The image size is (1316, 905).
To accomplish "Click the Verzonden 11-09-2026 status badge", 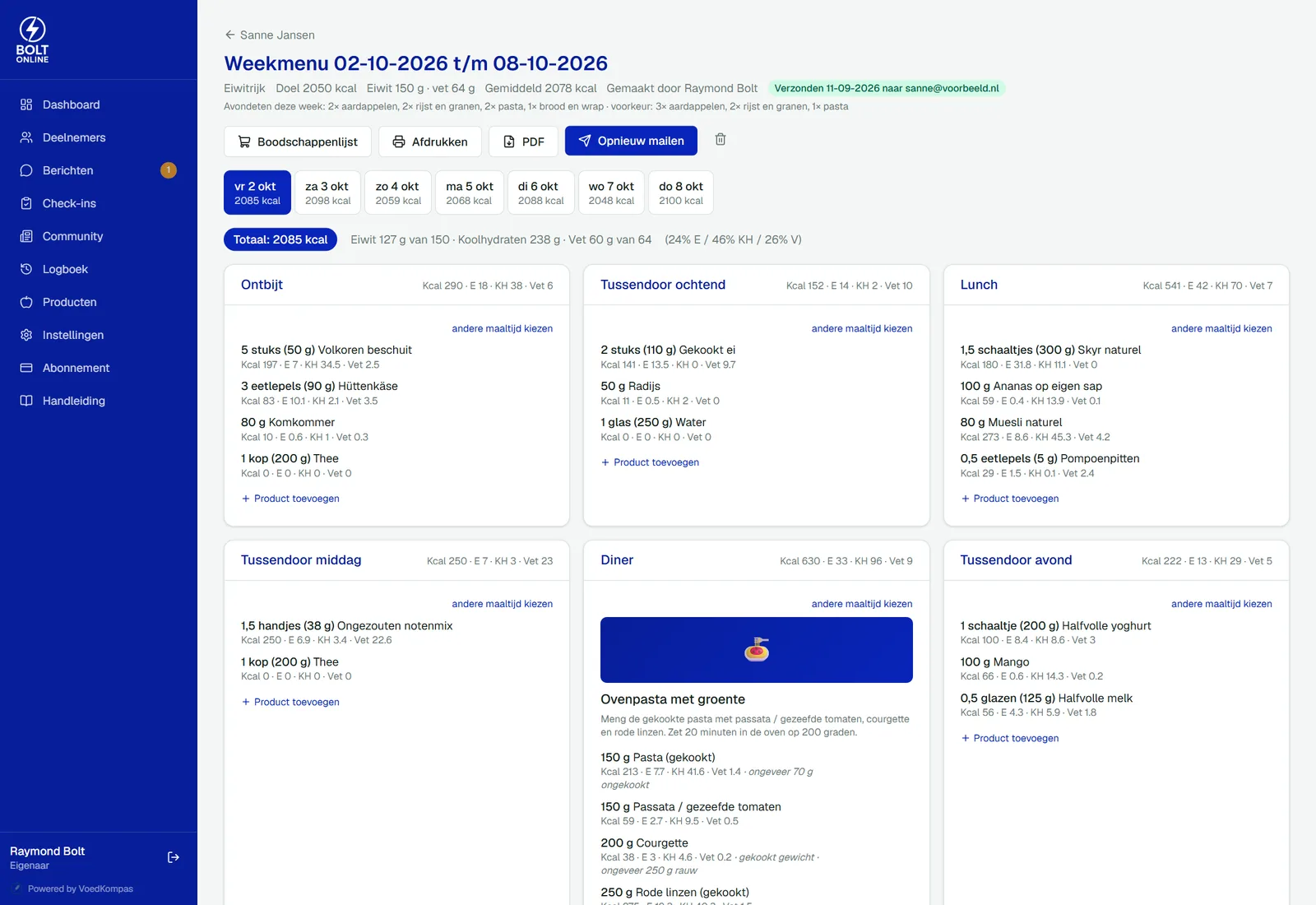I will [887, 88].
